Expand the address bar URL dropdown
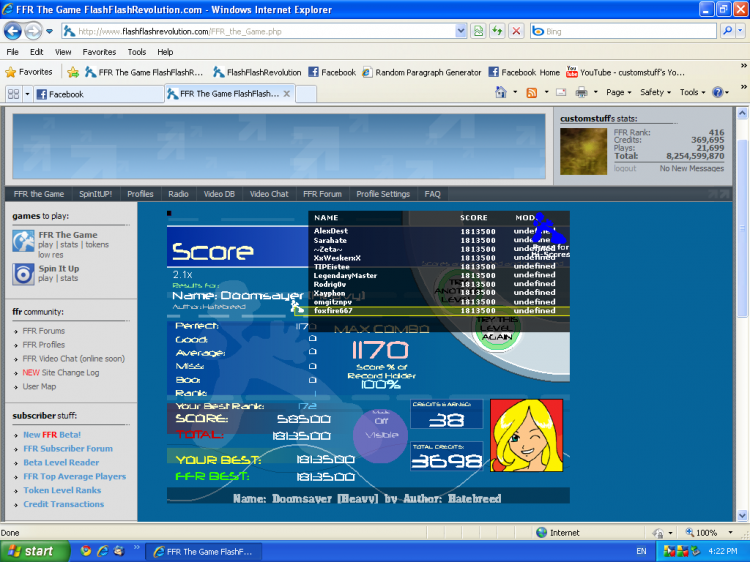Viewport: 750px width, 562px height. tap(461, 31)
